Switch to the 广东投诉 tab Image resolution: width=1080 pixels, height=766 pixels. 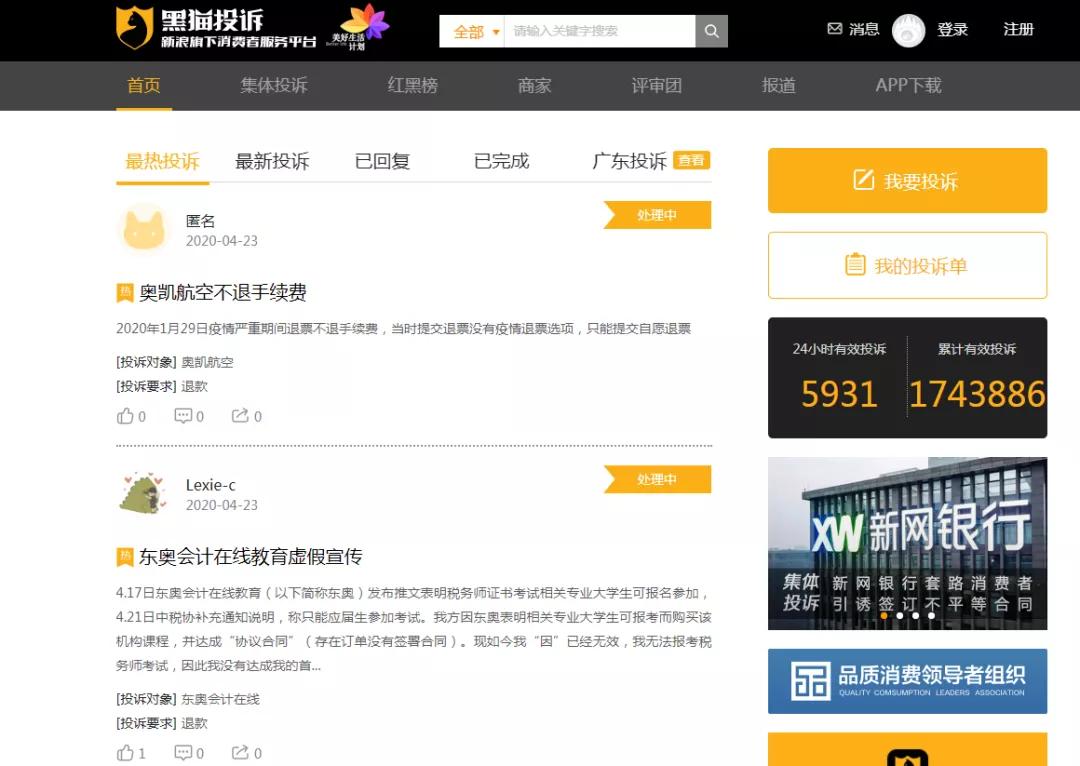tap(630, 161)
